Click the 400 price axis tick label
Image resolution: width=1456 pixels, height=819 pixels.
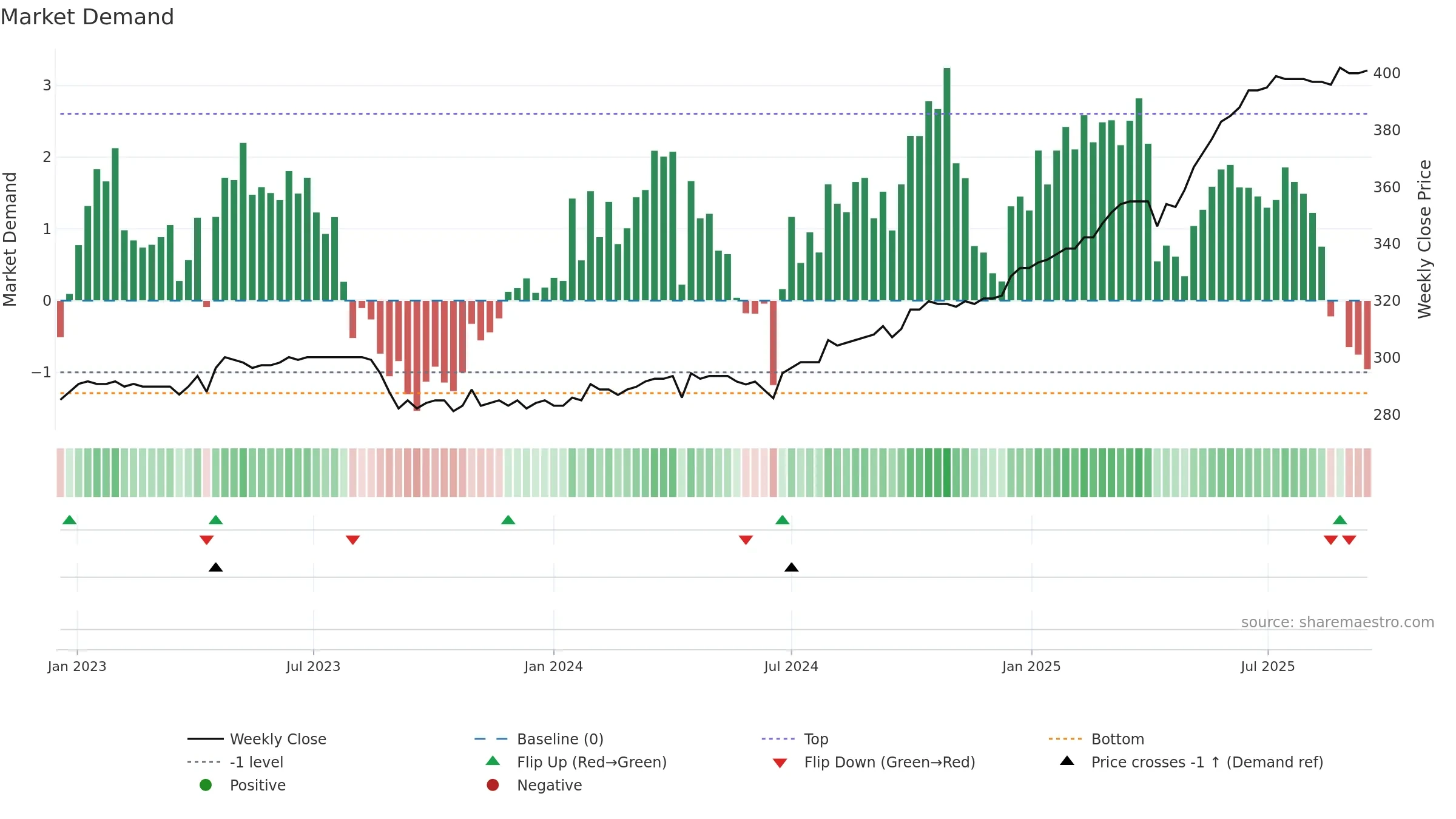coord(1387,73)
